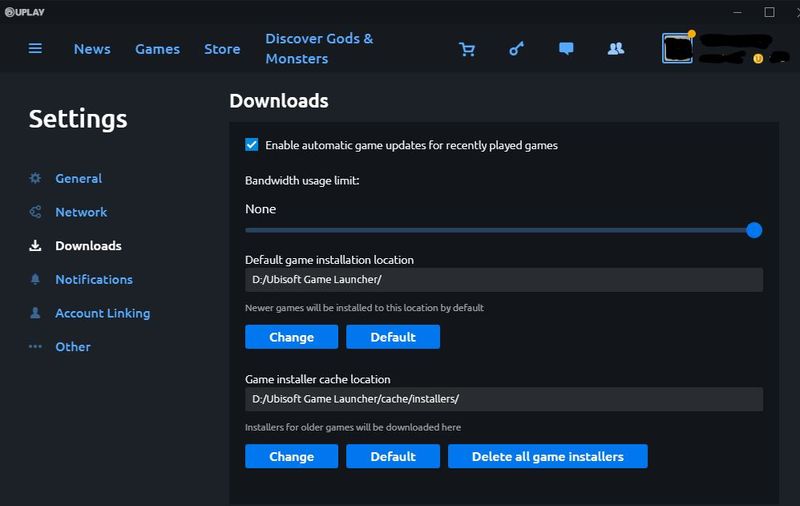Minimize the Uplay window

tap(737, 12)
